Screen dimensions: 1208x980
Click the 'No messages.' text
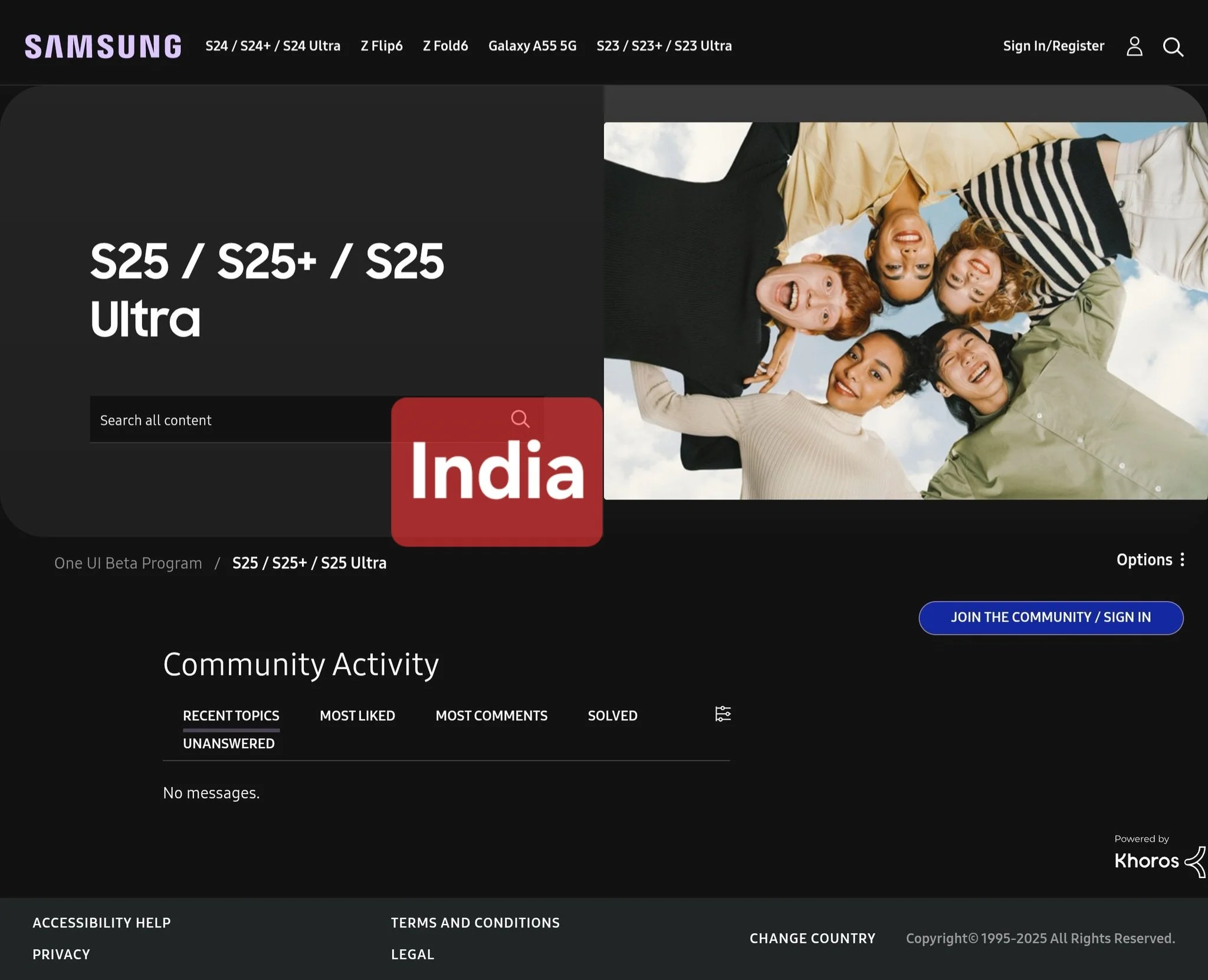211,792
